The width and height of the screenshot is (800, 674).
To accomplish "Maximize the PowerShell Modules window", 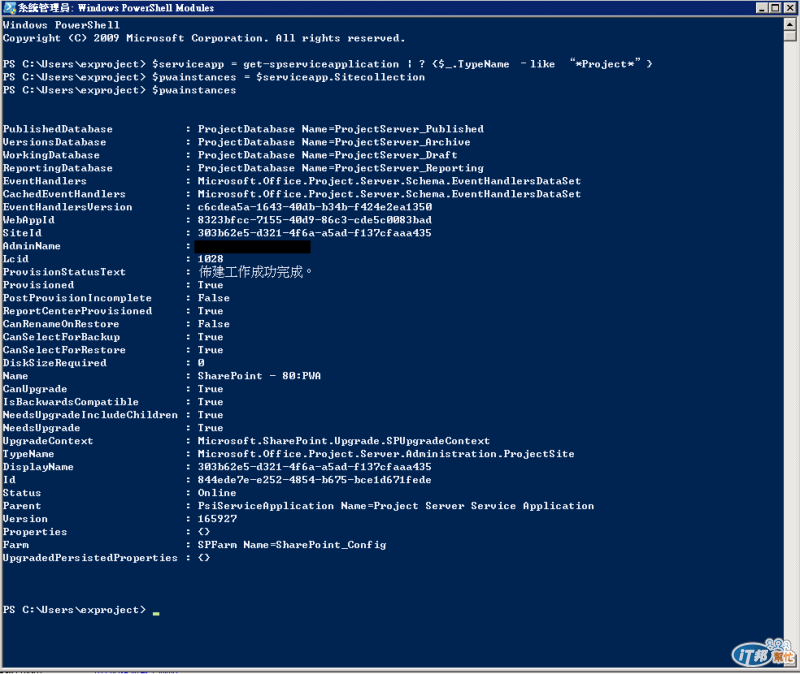I will point(775,8).
